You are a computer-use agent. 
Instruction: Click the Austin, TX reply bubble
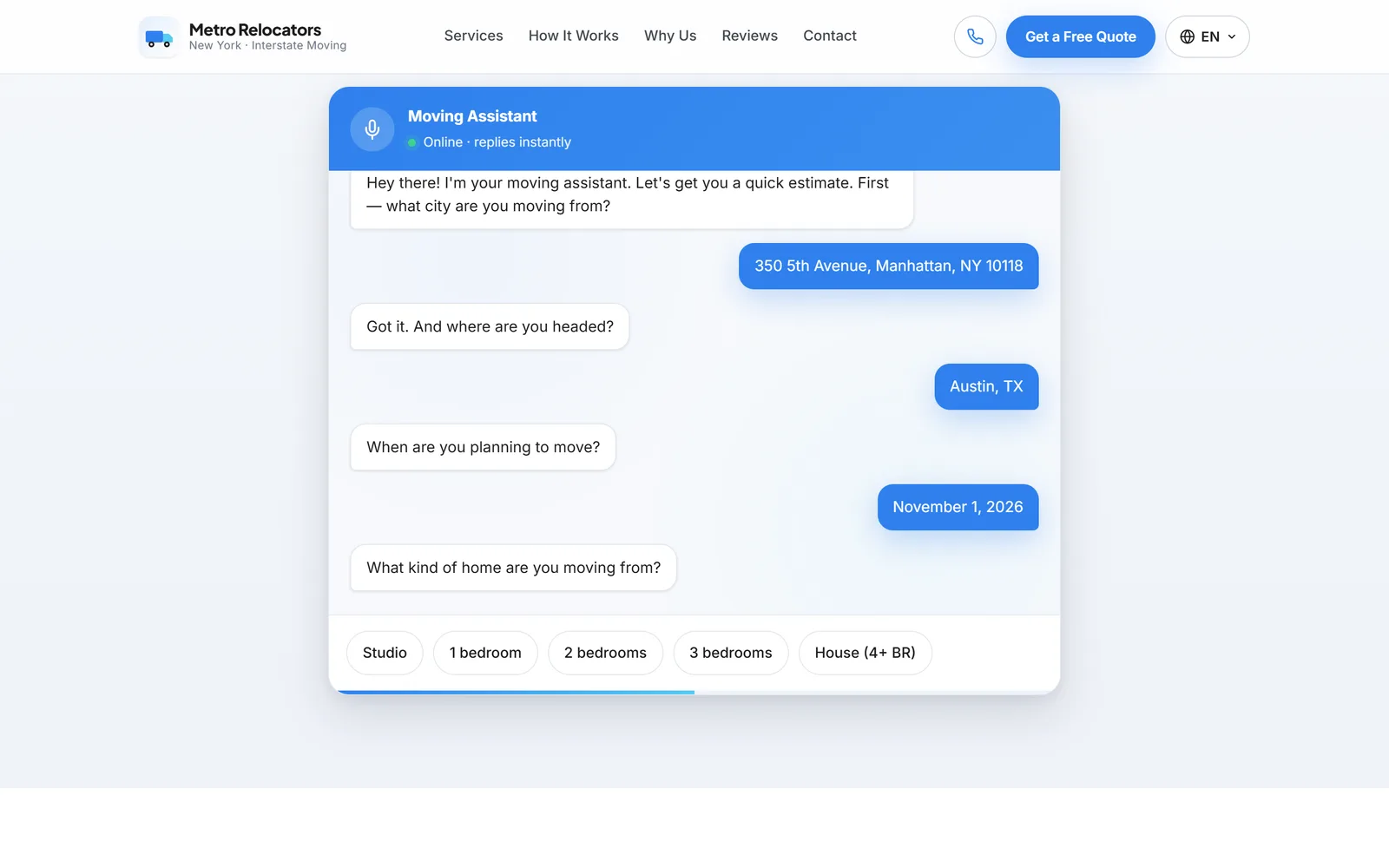pos(986,386)
